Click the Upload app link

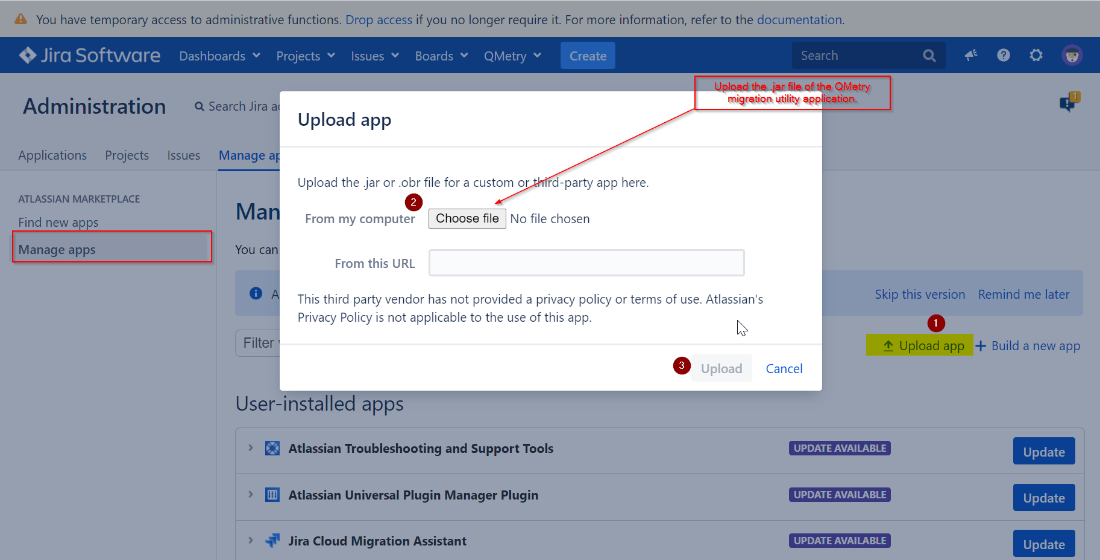tap(924, 345)
